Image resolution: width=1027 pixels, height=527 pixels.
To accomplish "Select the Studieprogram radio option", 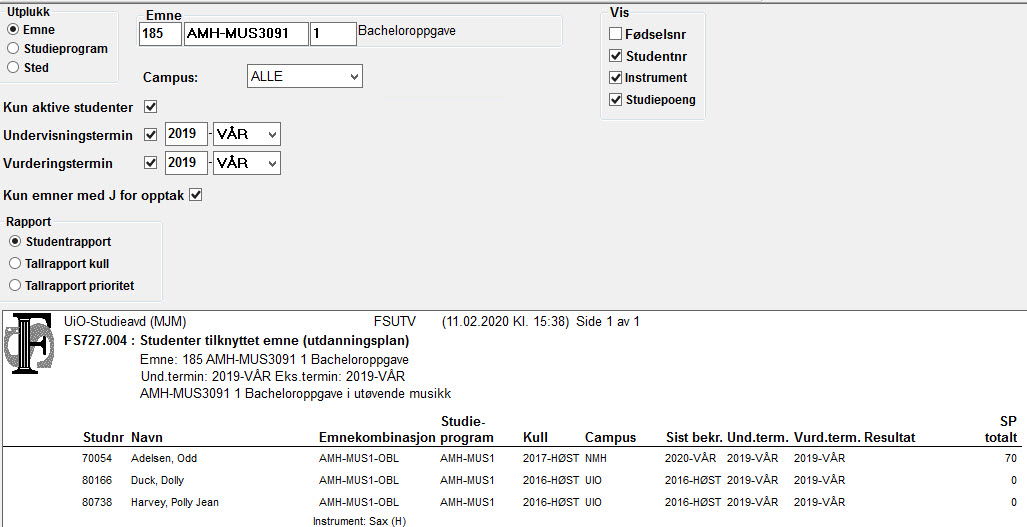I will click(x=13, y=49).
